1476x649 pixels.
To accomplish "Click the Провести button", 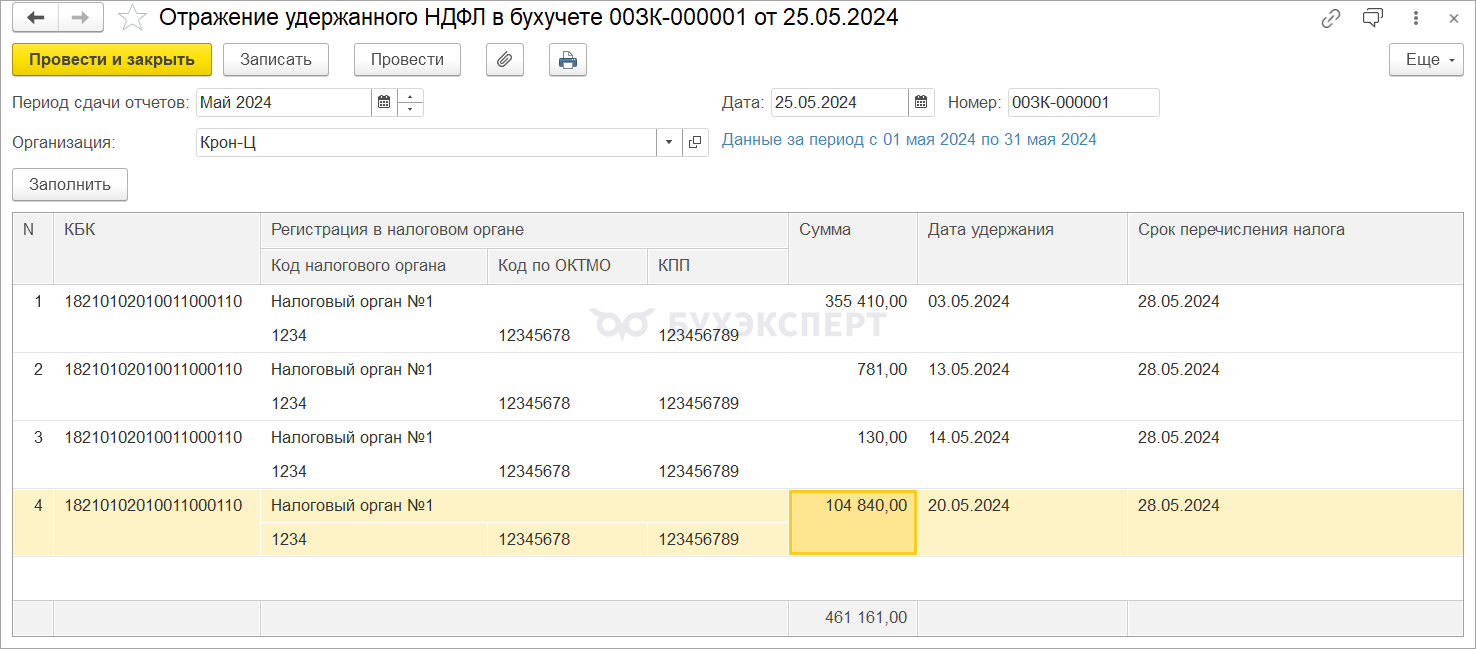I will click(407, 60).
